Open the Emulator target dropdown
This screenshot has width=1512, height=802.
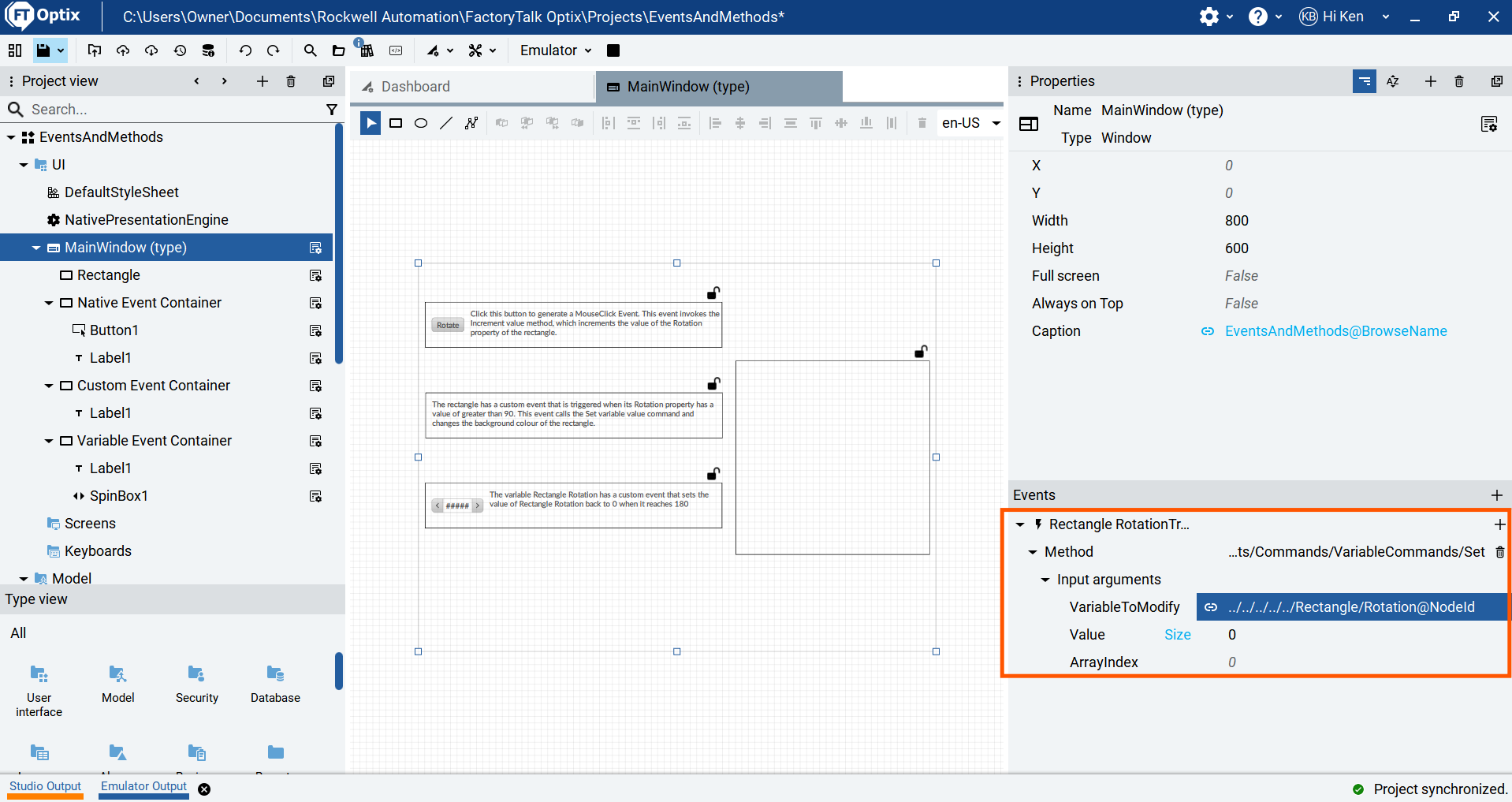pyautogui.click(x=556, y=50)
